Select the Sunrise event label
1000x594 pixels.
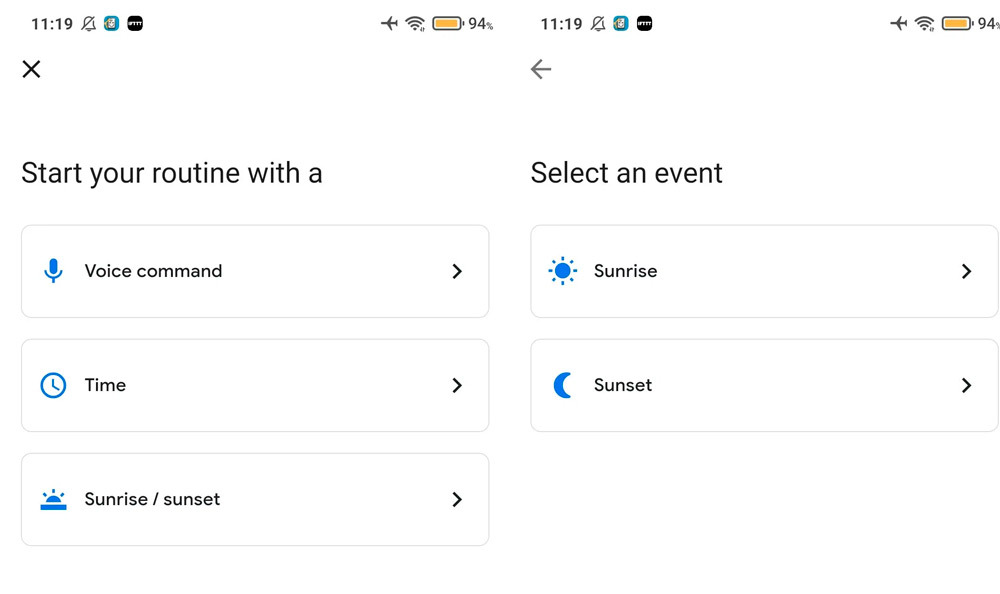(x=625, y=271)
